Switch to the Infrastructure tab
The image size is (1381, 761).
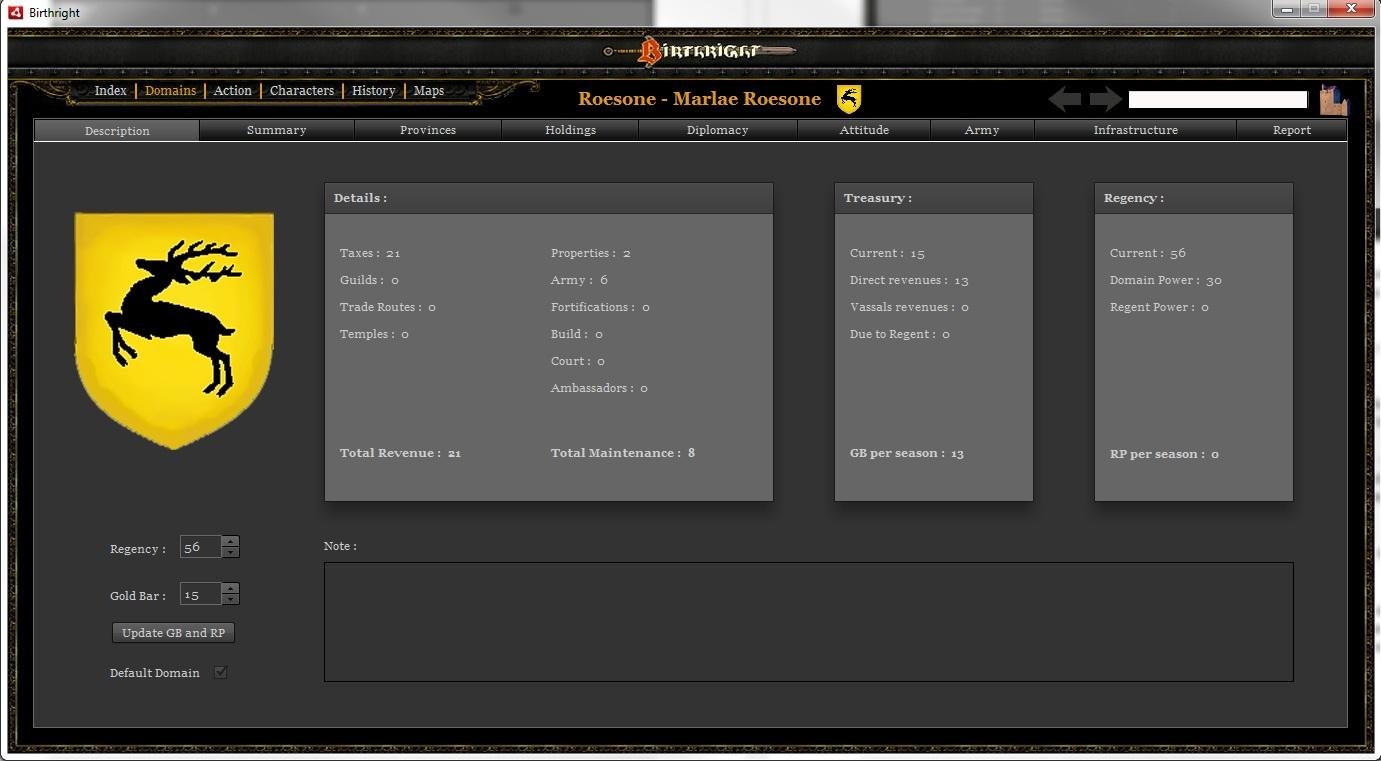click(x=1135, y=130)
